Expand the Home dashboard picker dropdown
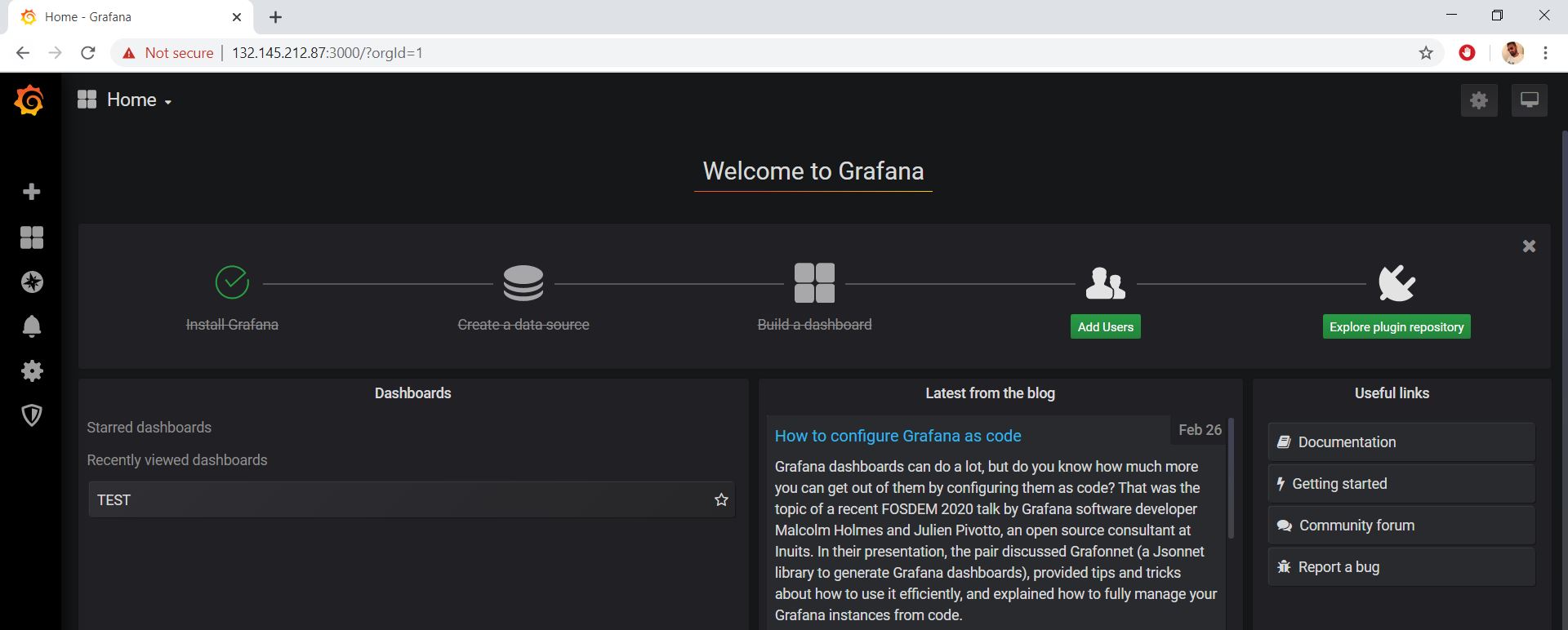 coord(140,100)
